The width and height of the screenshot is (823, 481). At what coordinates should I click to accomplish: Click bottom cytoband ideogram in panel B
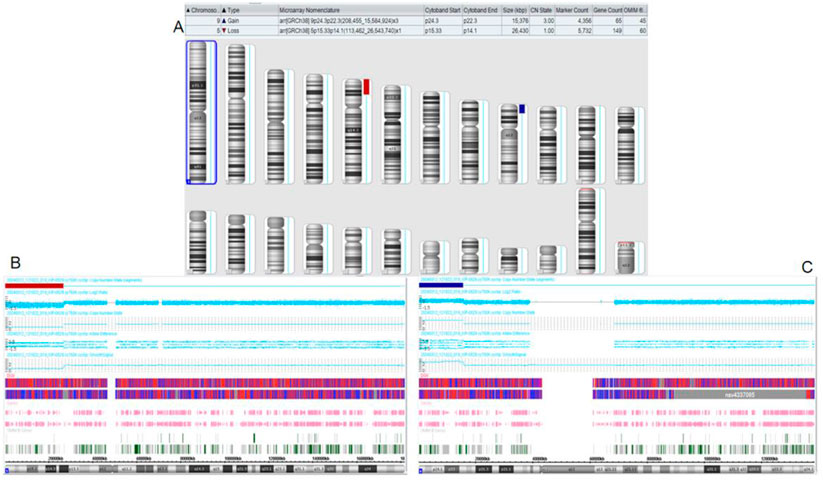(x=205, y=468)
